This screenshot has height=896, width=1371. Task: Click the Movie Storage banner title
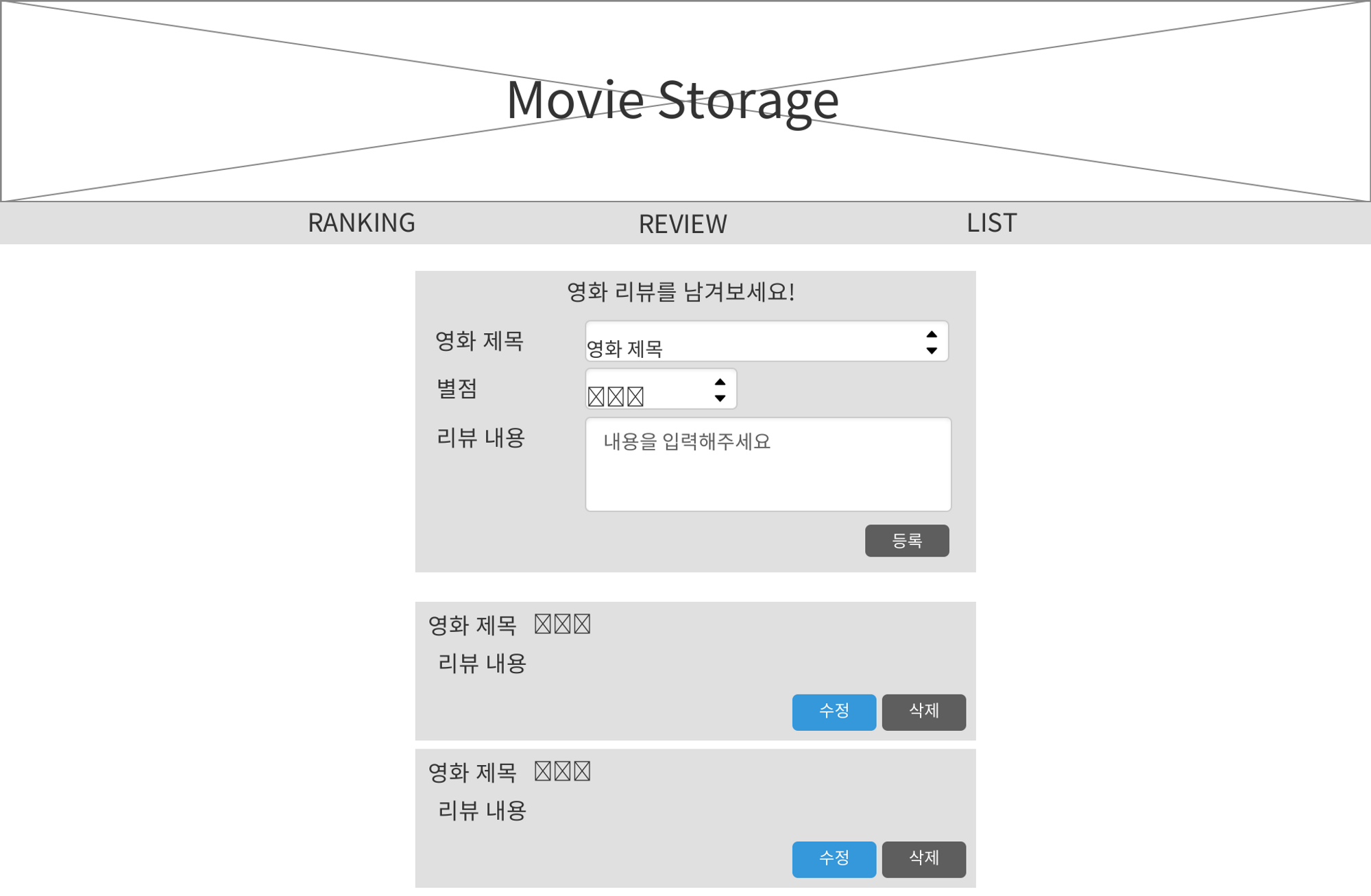[672, 100]
